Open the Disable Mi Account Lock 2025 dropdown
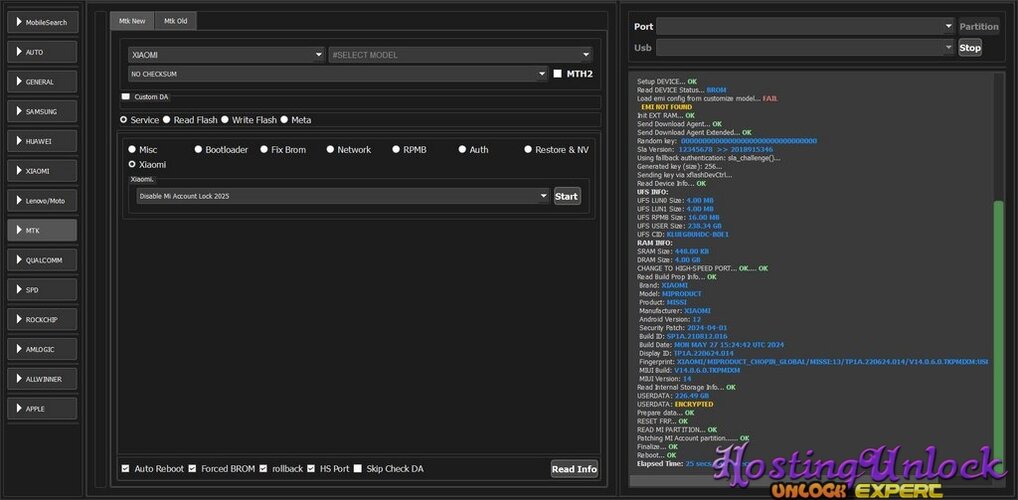Viewport: 1018px width, 500px height. tap(343, 196)
